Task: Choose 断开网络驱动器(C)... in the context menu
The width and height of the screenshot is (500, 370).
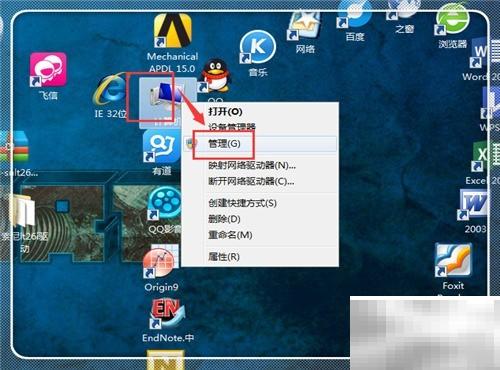Action: pos(260,181)
